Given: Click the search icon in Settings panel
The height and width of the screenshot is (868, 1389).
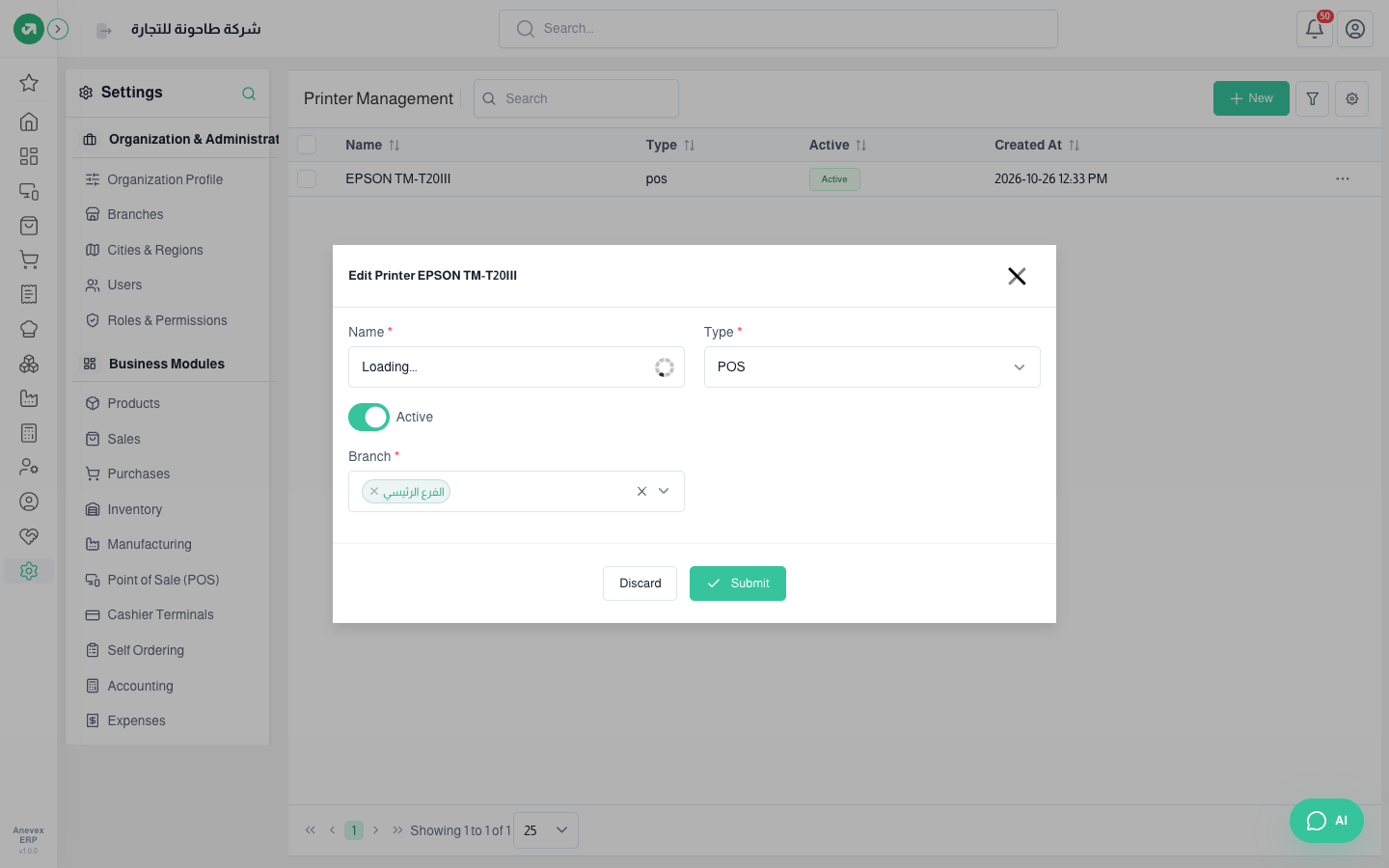Looking at the screenshot, I should pos(249,94).
